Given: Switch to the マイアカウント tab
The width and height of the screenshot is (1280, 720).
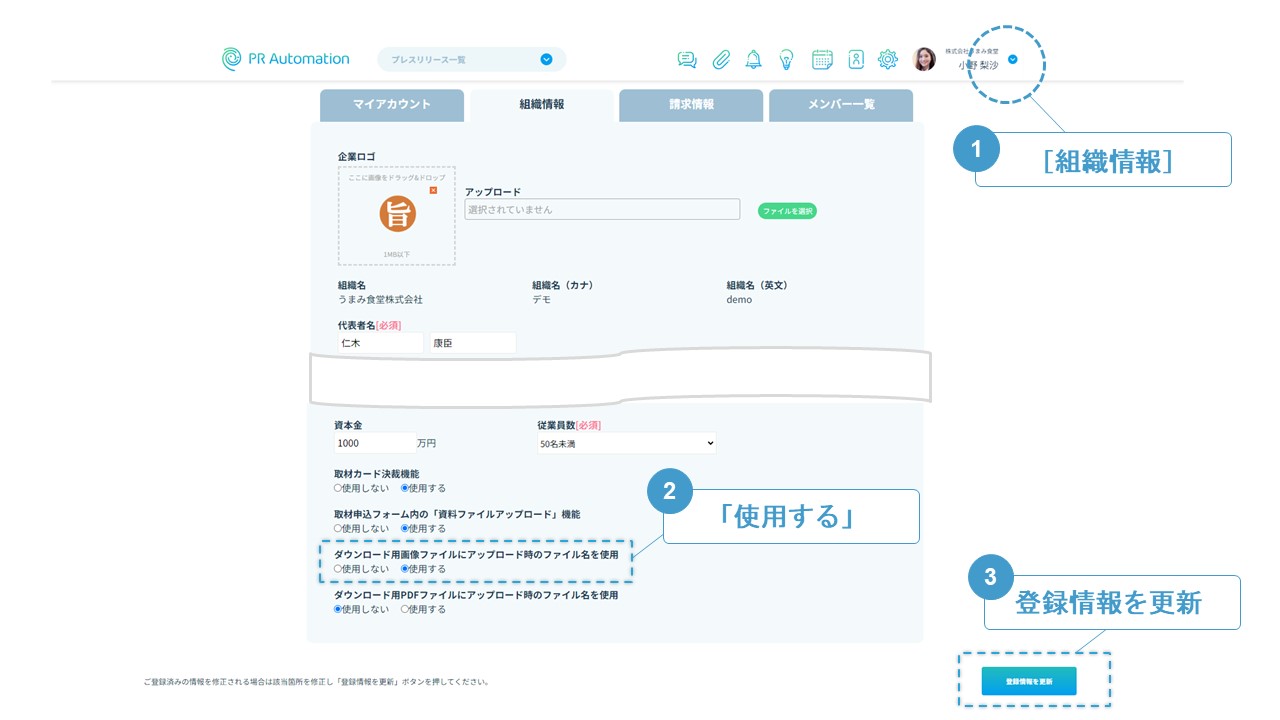Looking at the screenshot, I should [x=392, y=105].
